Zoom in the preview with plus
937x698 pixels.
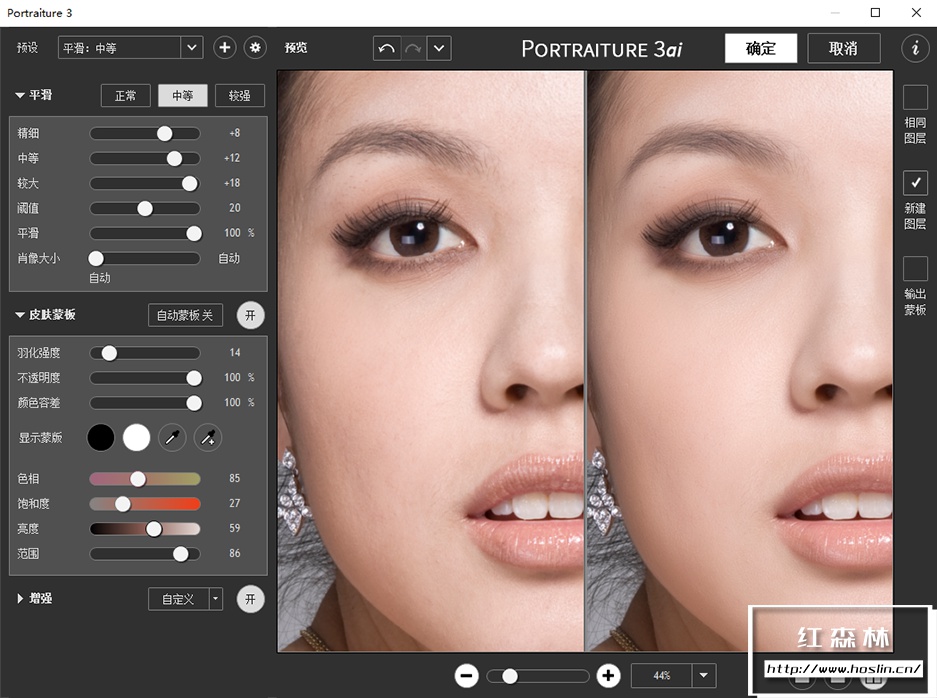coord(608,676)
